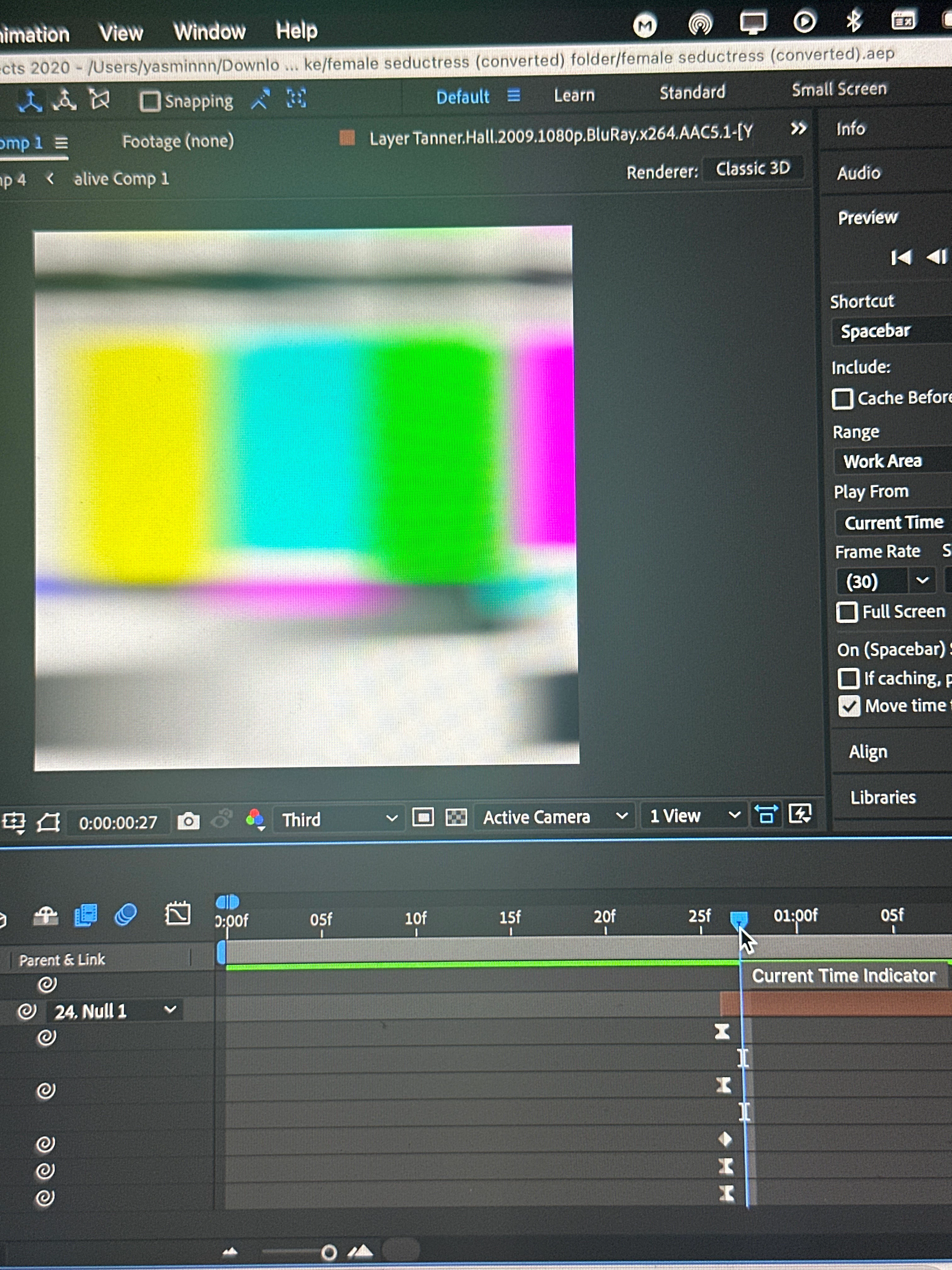Check the Cache Before Playback checkbox
The height and width of the screenshot is (1270, 952).
pyautogui.click(x=842, y=399)
